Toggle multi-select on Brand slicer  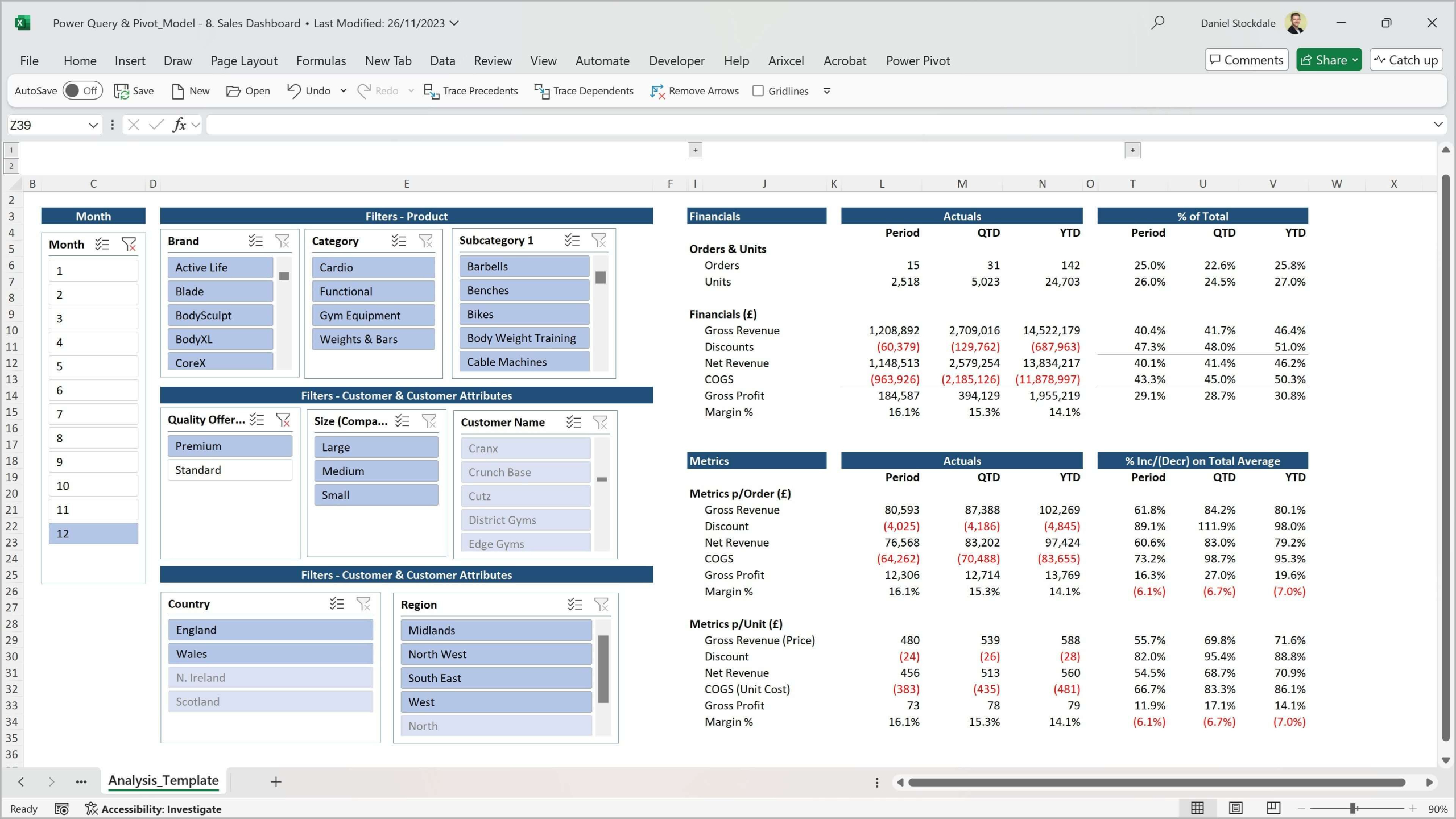255,241
